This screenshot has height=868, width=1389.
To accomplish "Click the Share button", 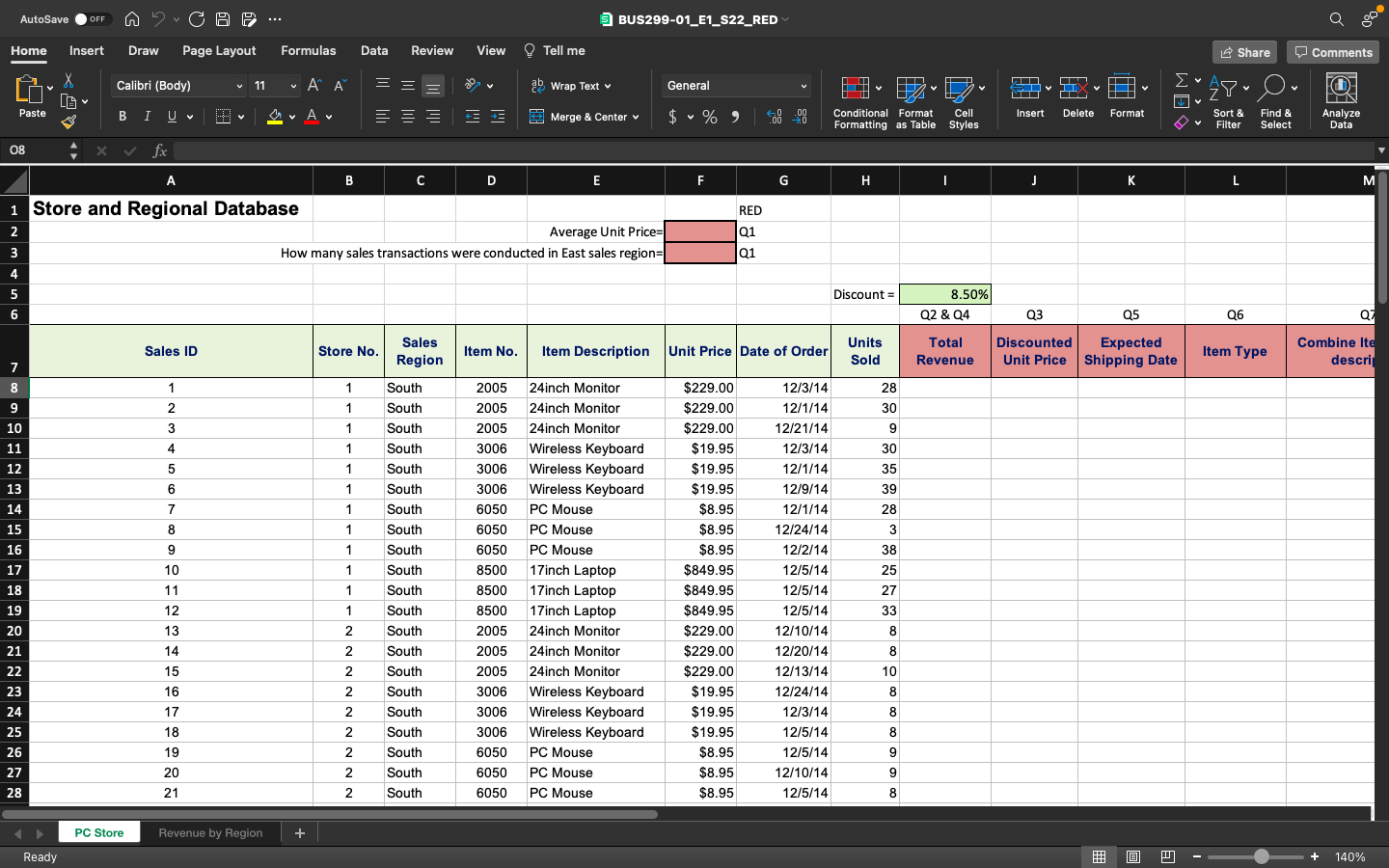I will (1244, 52).
